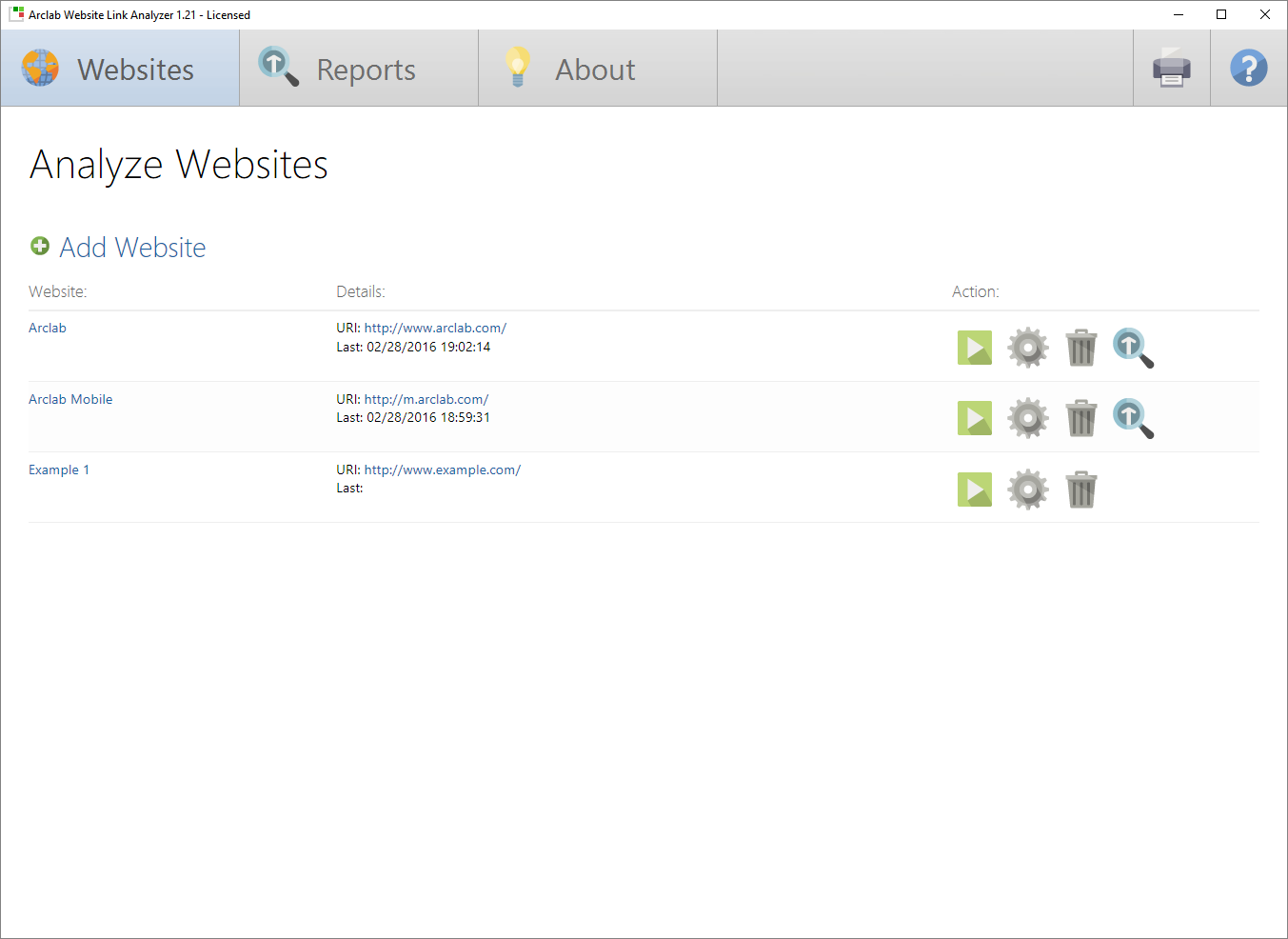
Task: Open settings gear for Arclab website
Action: click(x=1028, y=348)
